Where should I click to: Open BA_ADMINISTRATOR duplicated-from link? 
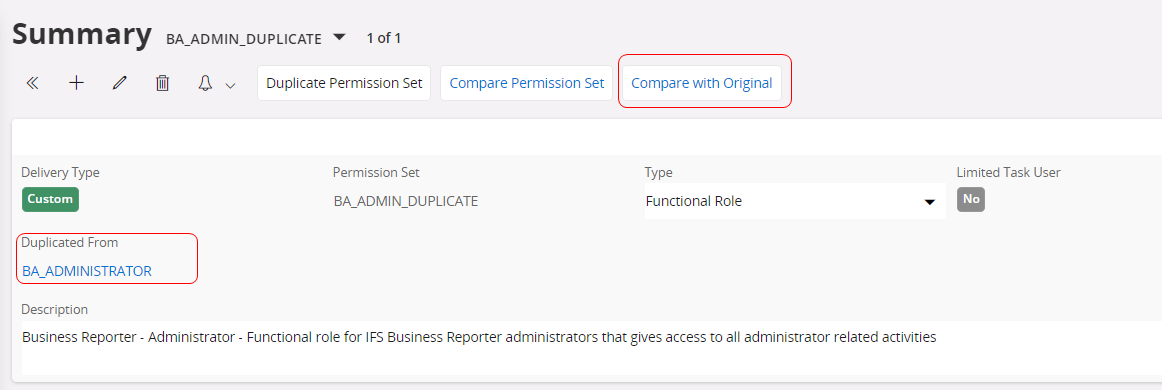tap(87, 271)
